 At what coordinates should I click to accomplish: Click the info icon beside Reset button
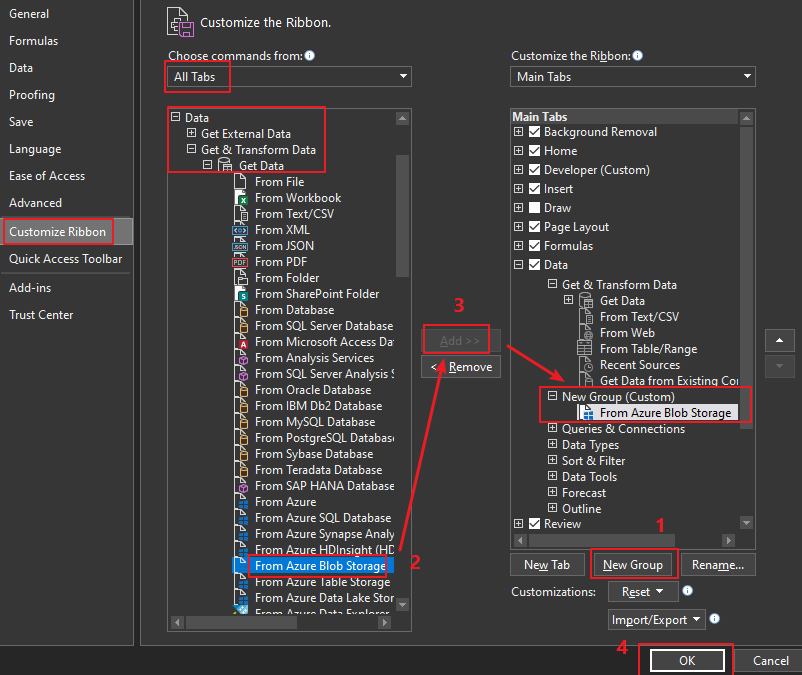pos(687,591)
